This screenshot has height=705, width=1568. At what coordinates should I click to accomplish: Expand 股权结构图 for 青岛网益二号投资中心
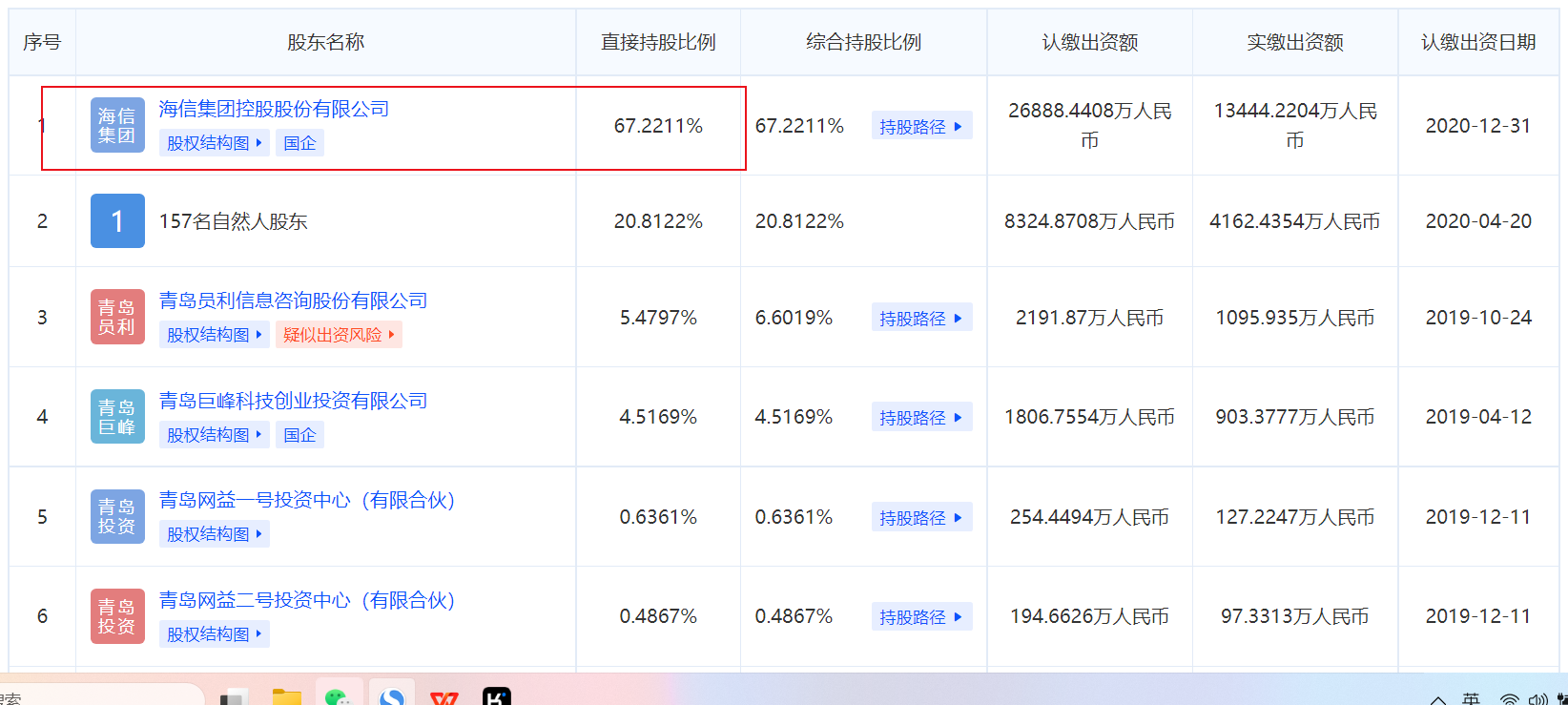(215, 634)
